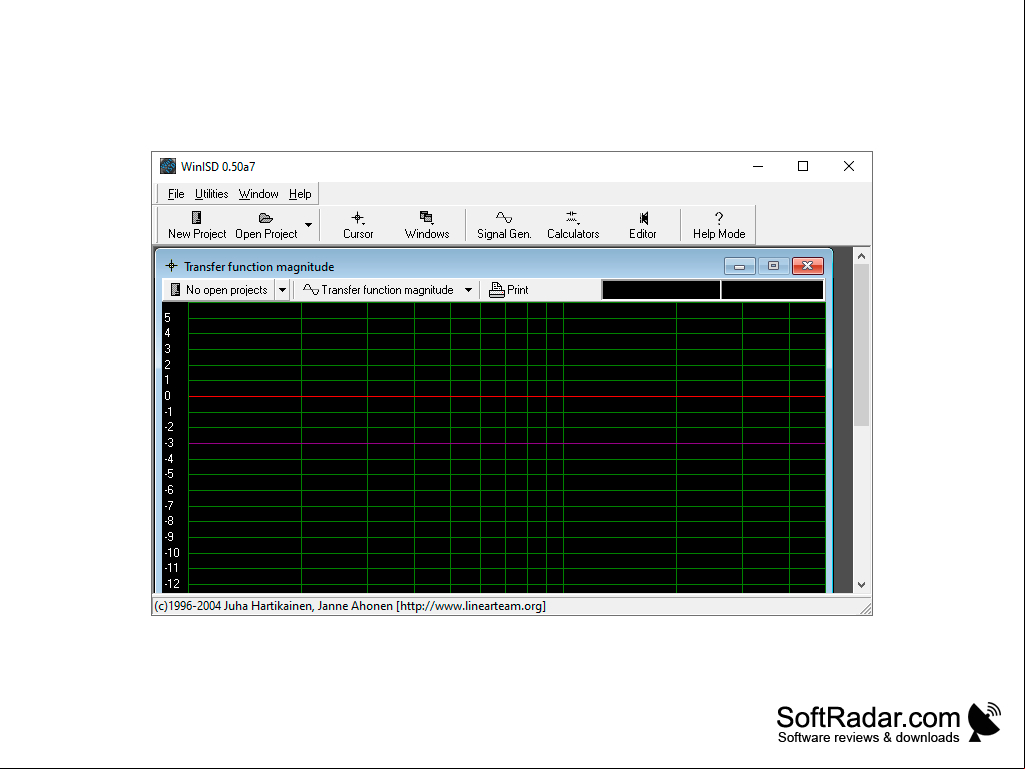Launch the Signal Gen. tool
1025x769 pixels.
[x=504, y=225]
